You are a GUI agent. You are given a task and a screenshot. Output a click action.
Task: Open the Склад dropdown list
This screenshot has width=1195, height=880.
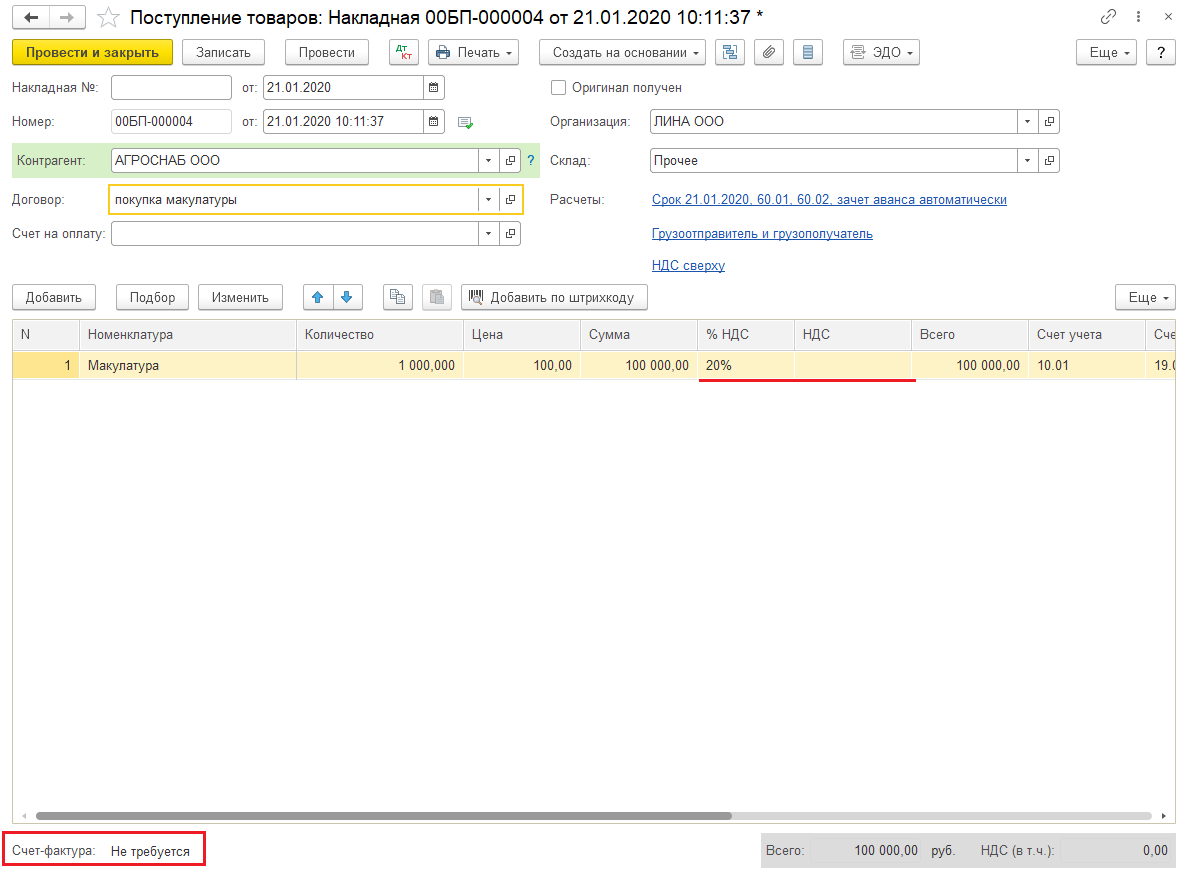[1028, 161]
